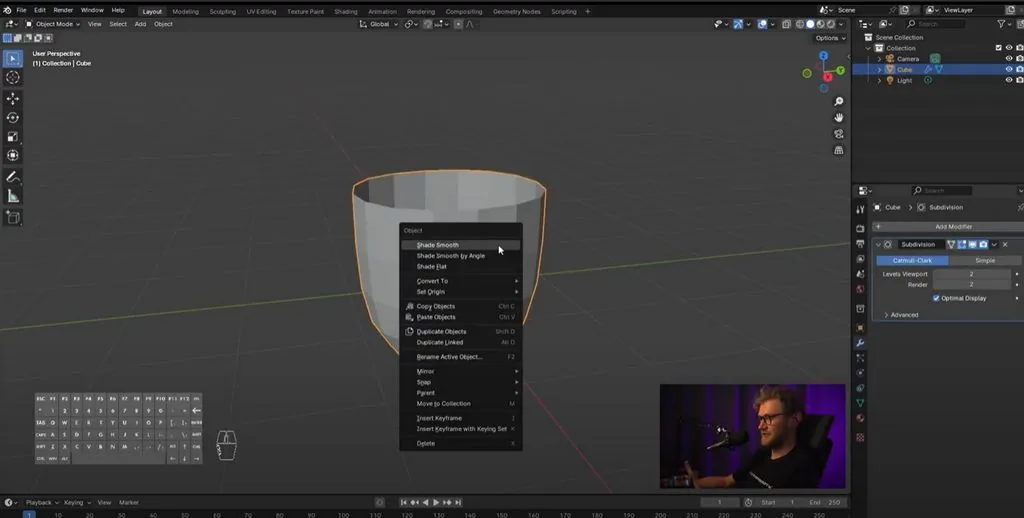The width and height of the screenshot is (1024, 518).
Task: Open the Modifiers wrench properties tab
Action: (860, 343)
